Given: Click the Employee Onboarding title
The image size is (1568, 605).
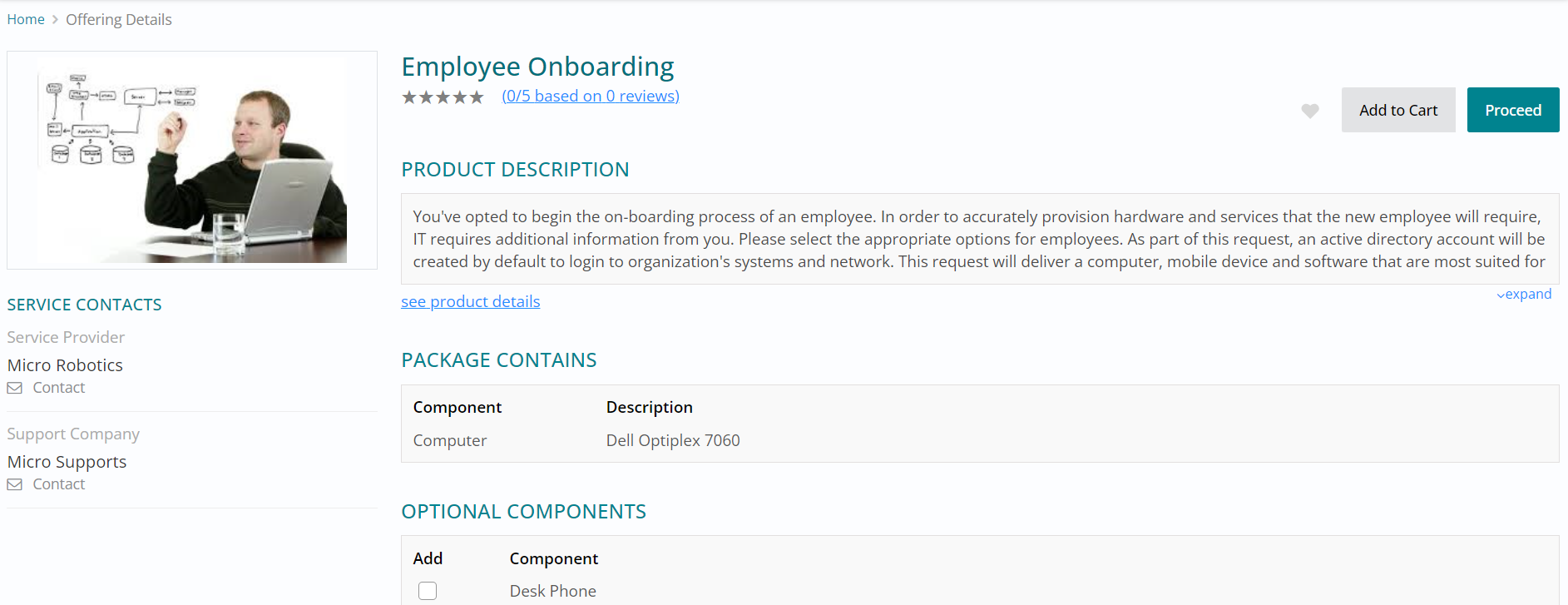Looking at the screenshot, I should pos(537,67).
